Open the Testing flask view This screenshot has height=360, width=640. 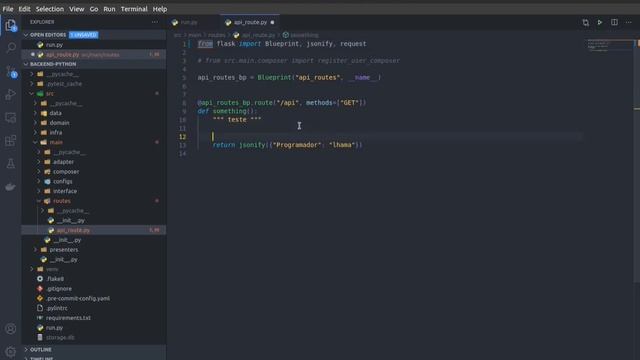click(x=11, y=164)
